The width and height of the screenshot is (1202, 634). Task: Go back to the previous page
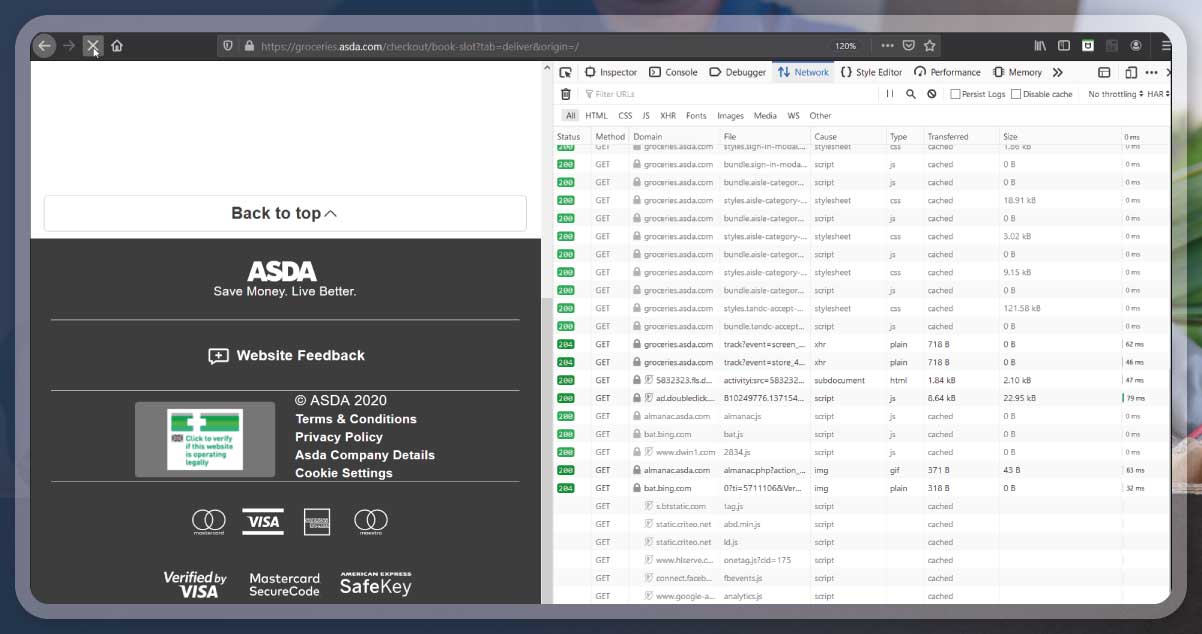tap(44, 46)
